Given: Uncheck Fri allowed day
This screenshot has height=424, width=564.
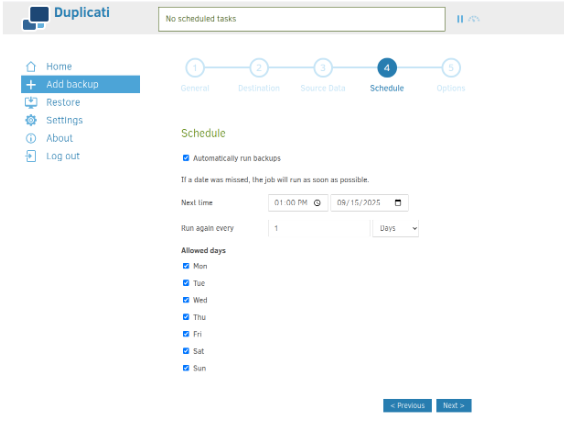Looking at the screenshot, I should (186, 334).
